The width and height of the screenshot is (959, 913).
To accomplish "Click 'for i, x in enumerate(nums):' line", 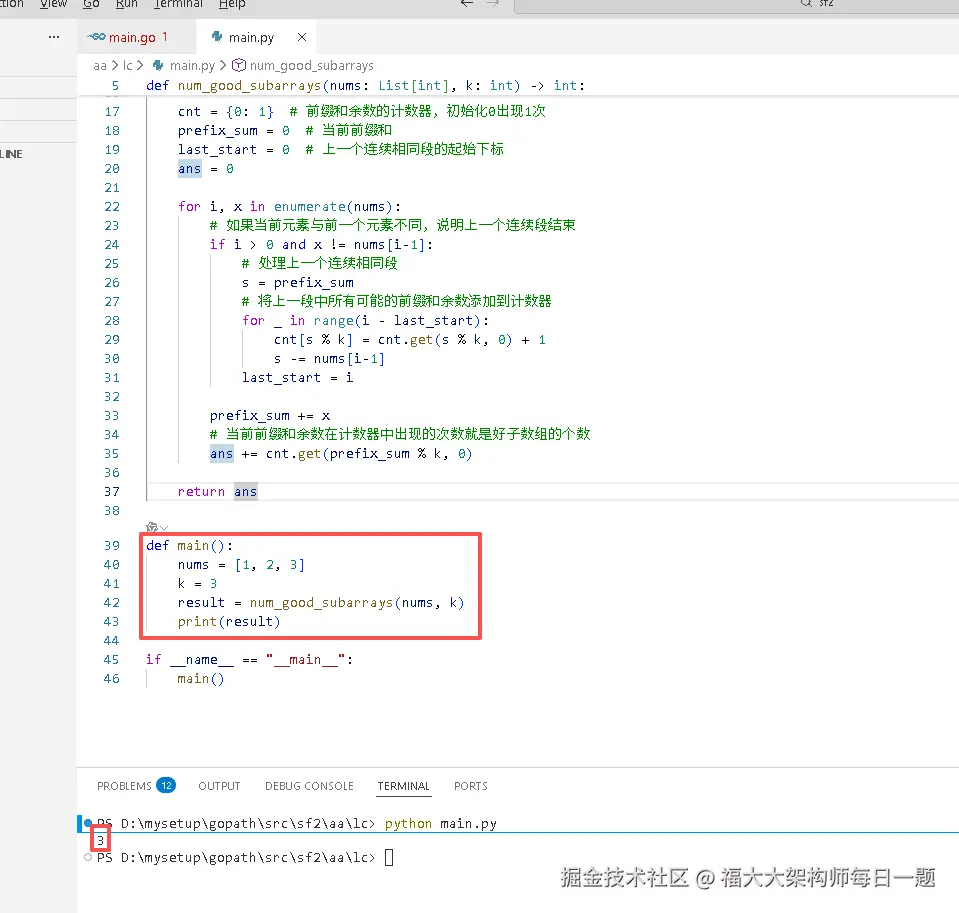I will pyautogui.click(x=289, y=207).
